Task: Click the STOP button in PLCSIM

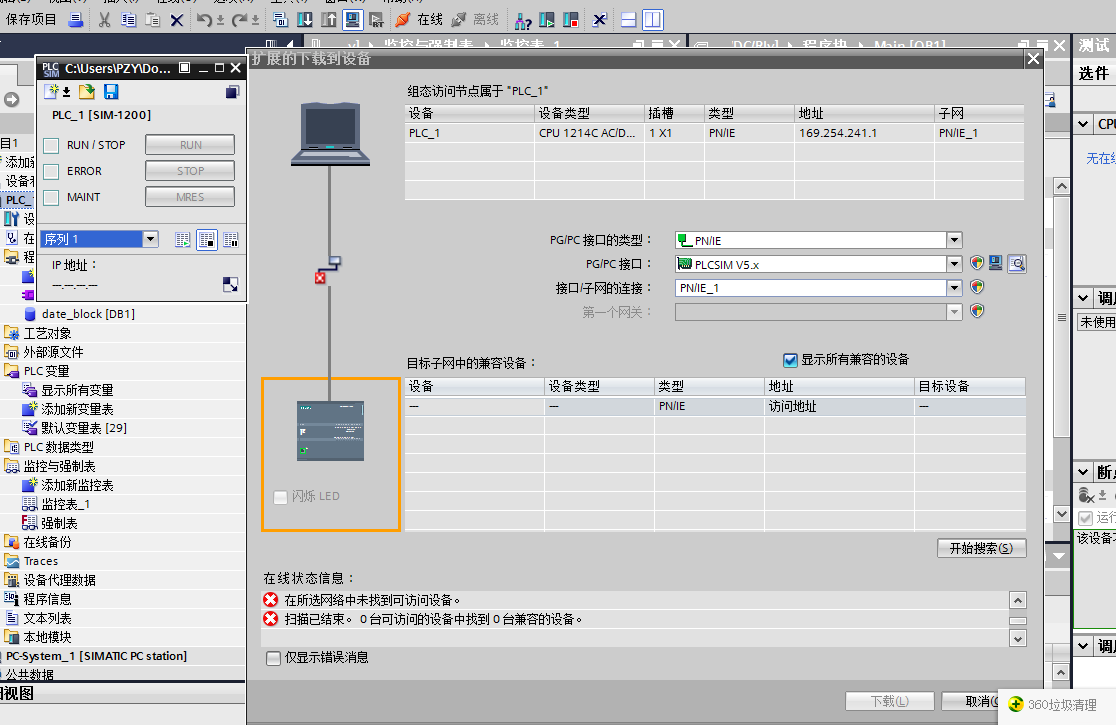Action: coord(190,171)
